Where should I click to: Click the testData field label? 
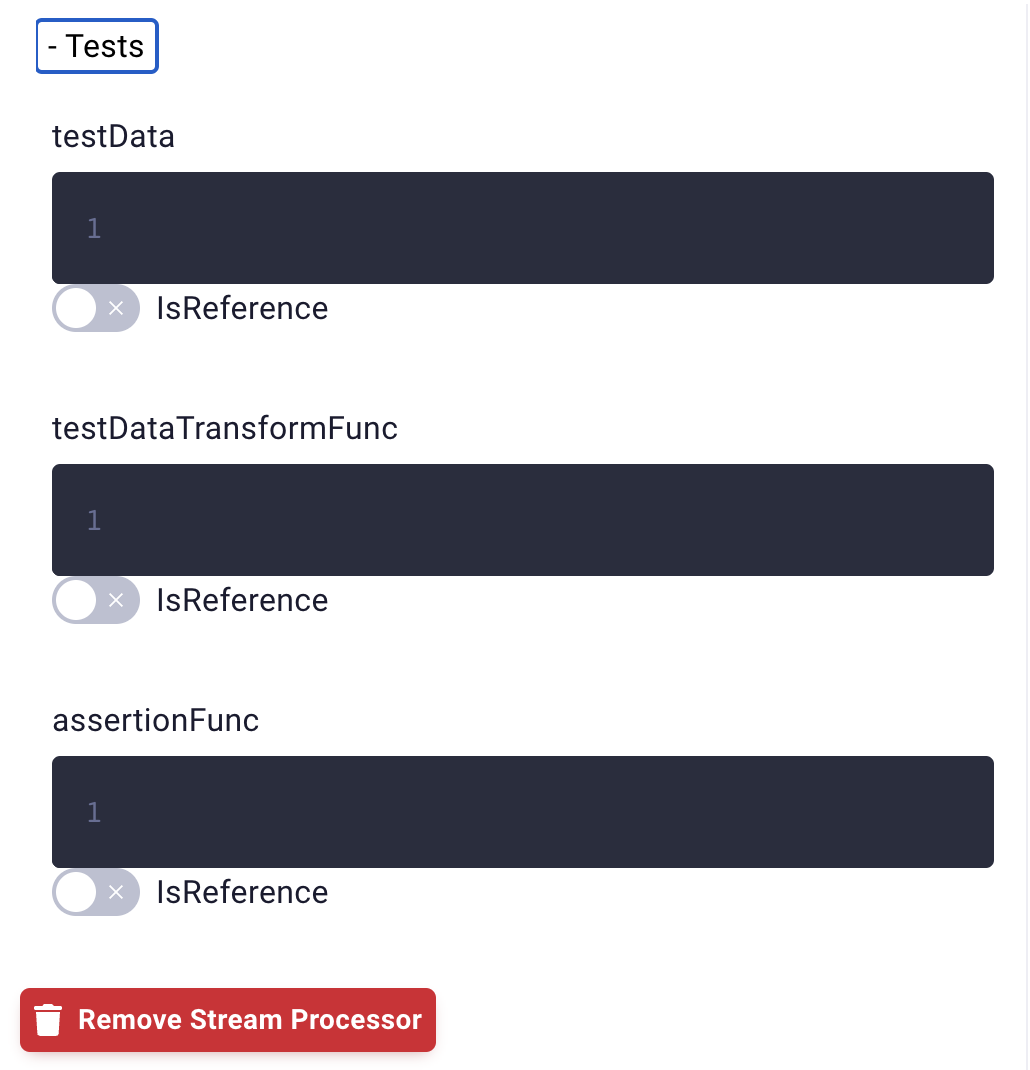click(113, 136)
